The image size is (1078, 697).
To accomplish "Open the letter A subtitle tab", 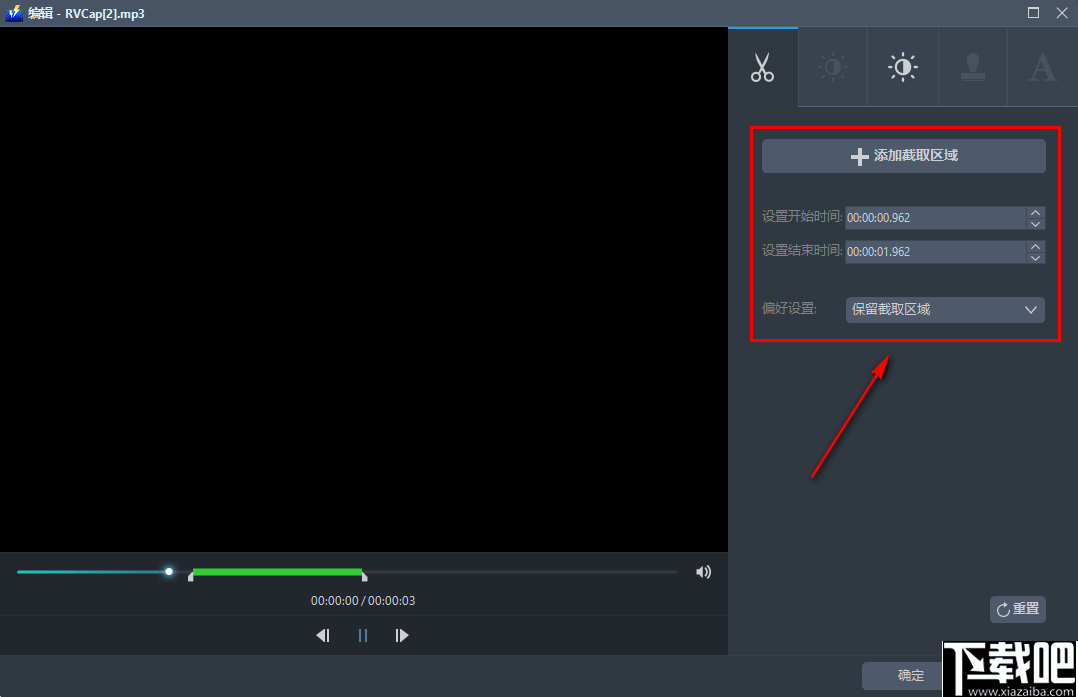I will tap(1042, 67).
